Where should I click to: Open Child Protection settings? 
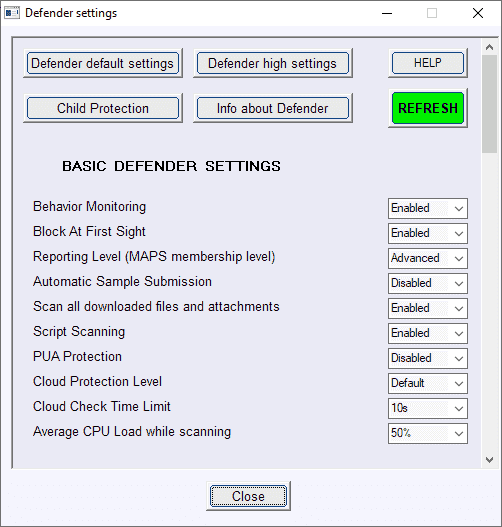(103, 108)
